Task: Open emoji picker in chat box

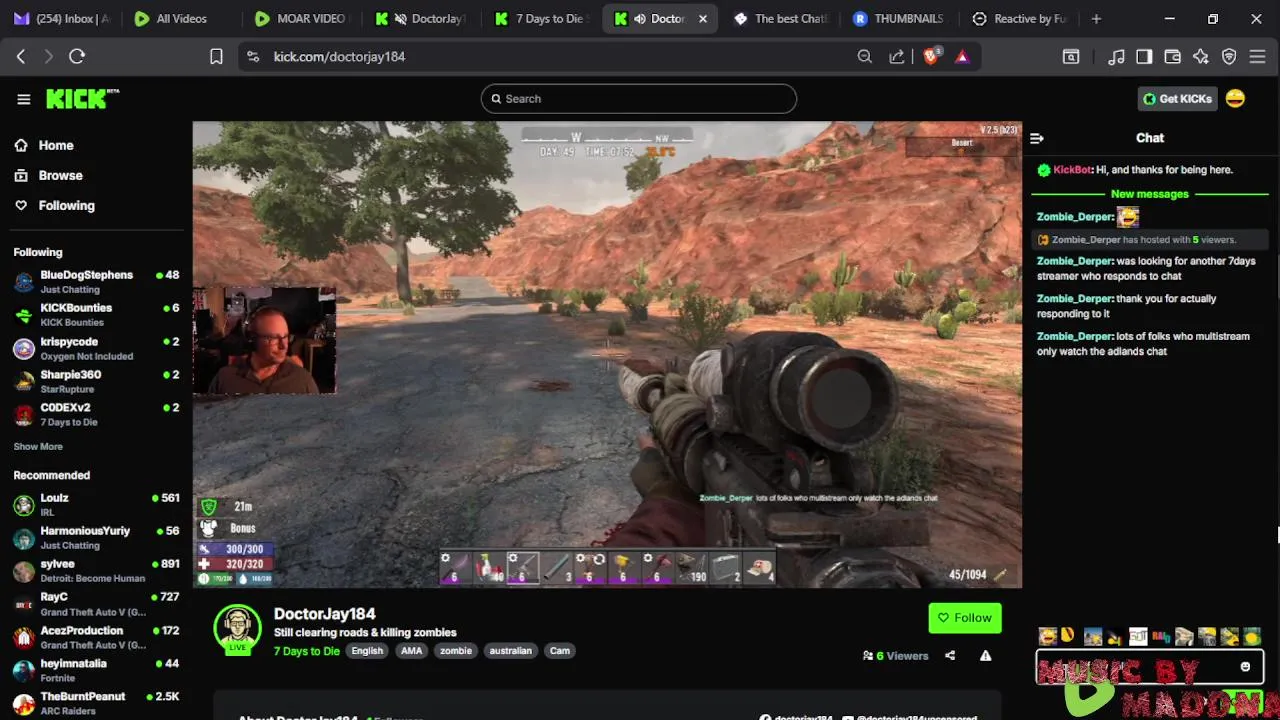Action: pyautogui.click(x=1245, y=667)
